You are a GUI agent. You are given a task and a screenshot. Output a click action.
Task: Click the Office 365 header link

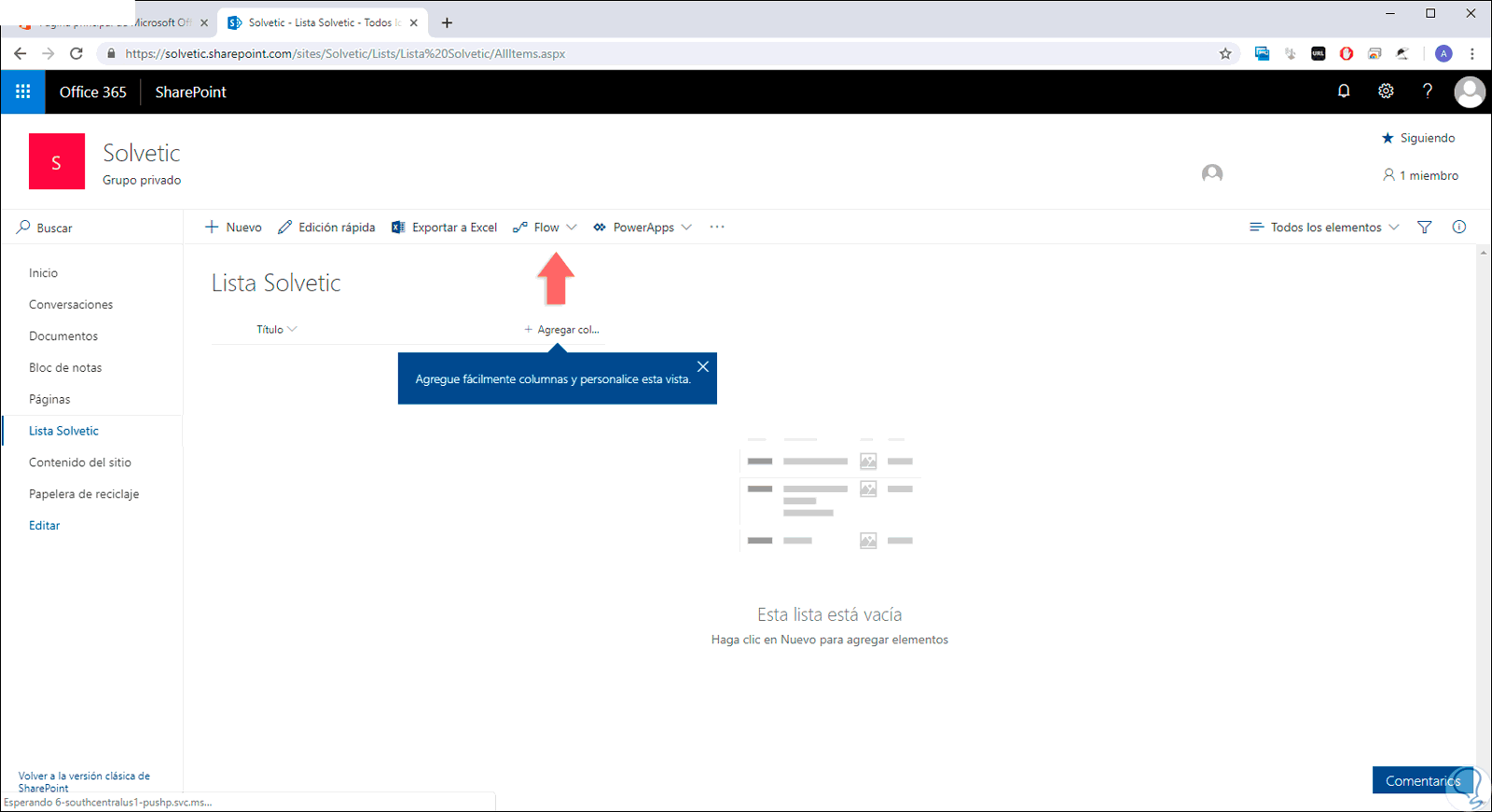(93, 91)
